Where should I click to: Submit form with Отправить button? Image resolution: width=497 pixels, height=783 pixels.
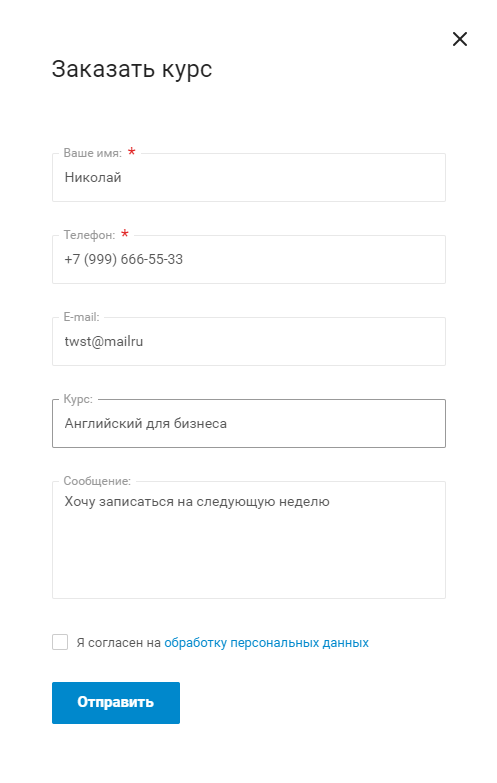[116, 703]
